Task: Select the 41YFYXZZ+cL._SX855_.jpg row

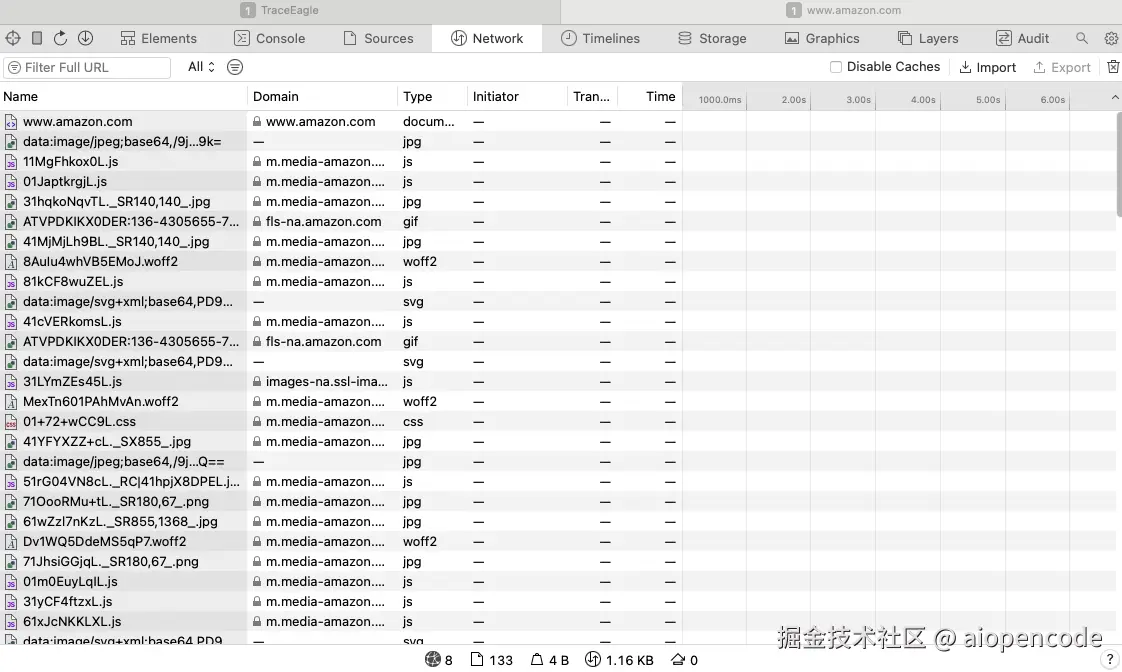Action: [341, 442]
